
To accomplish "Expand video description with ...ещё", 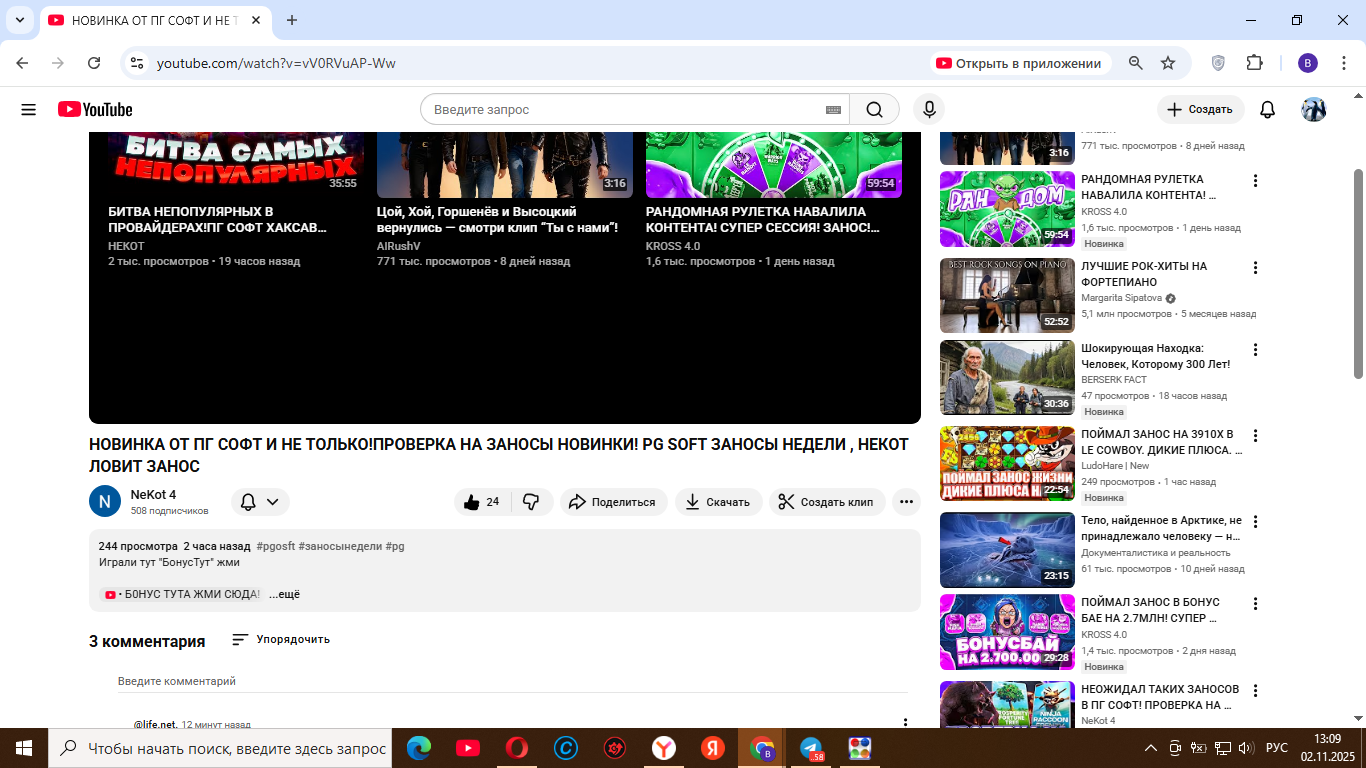I will coord(284,594).
